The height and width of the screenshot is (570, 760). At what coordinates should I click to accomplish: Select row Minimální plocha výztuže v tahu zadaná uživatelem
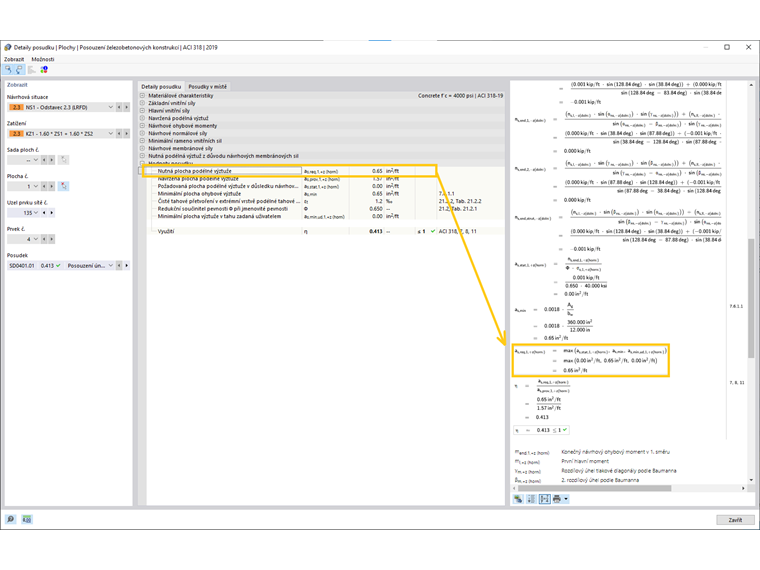click(325, 216)
